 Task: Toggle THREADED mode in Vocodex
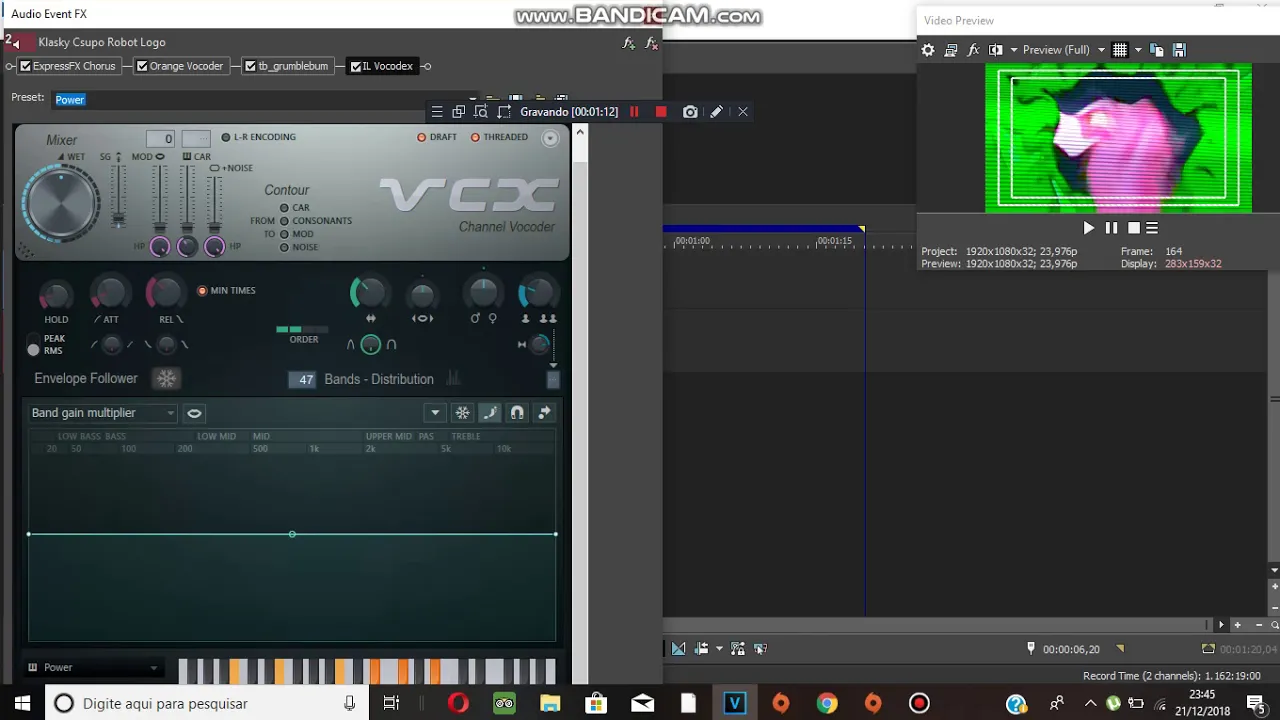click(x=499, y=137)
